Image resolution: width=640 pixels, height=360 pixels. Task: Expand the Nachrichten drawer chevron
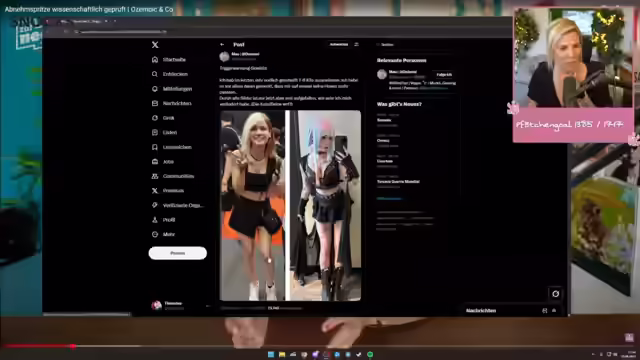(554, 311)
